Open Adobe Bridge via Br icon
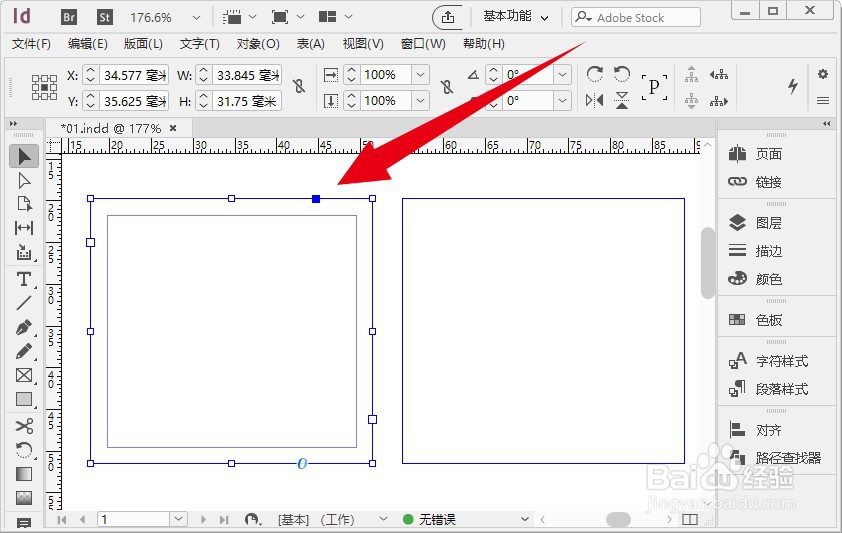Screen dimensions: 842x533 (69, 17)
